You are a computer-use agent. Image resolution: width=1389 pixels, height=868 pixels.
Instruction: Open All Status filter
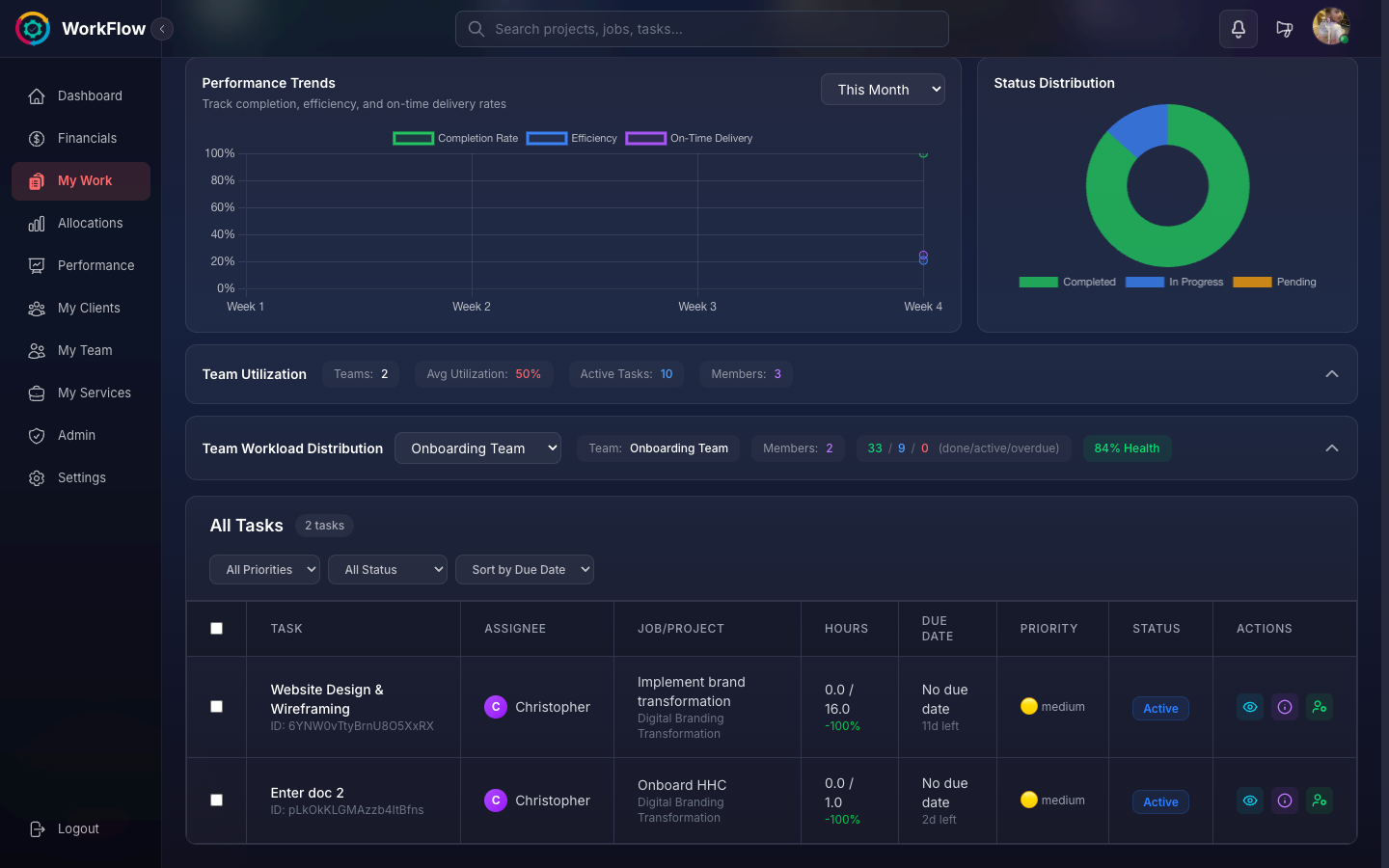(388, 570)
